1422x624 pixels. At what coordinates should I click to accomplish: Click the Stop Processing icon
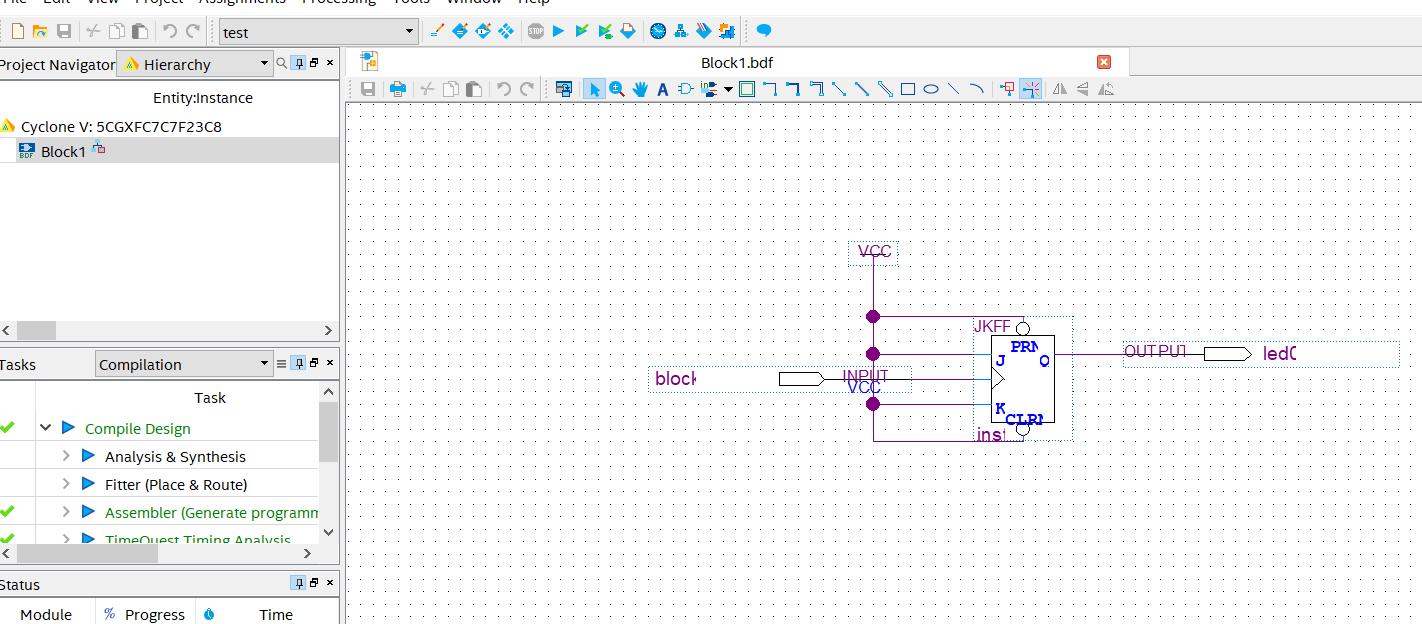[x=536, y=32]
